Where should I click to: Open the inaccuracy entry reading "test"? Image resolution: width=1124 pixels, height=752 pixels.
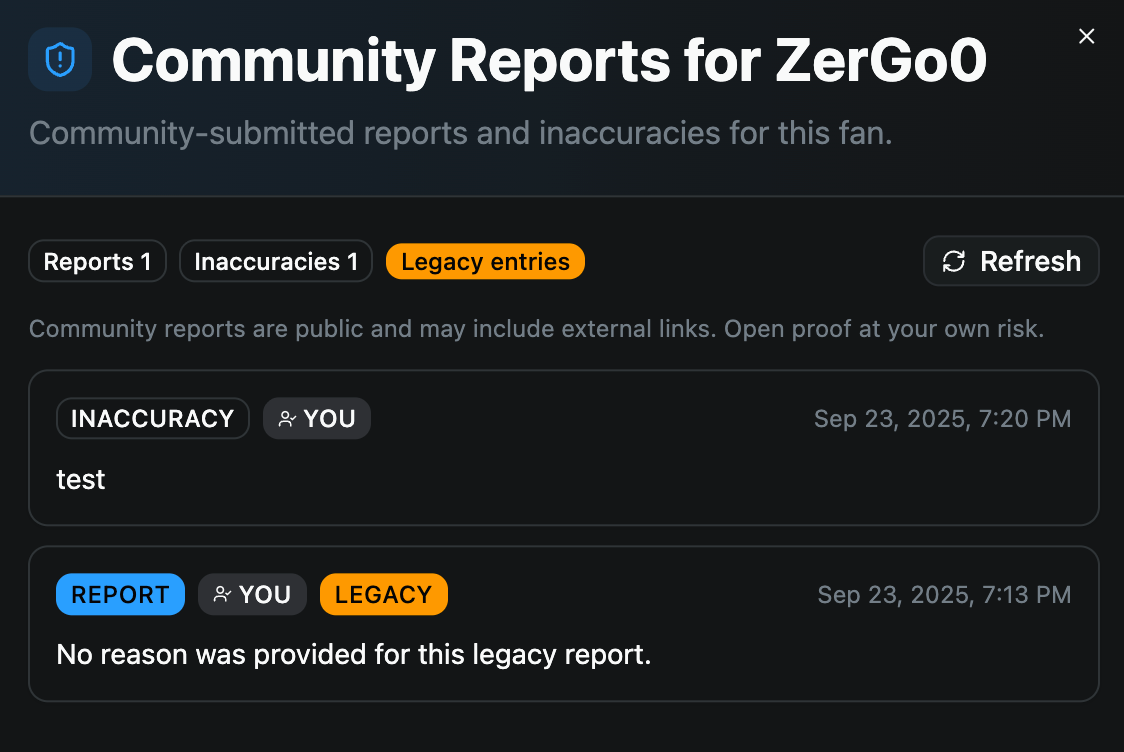(81, 480)
